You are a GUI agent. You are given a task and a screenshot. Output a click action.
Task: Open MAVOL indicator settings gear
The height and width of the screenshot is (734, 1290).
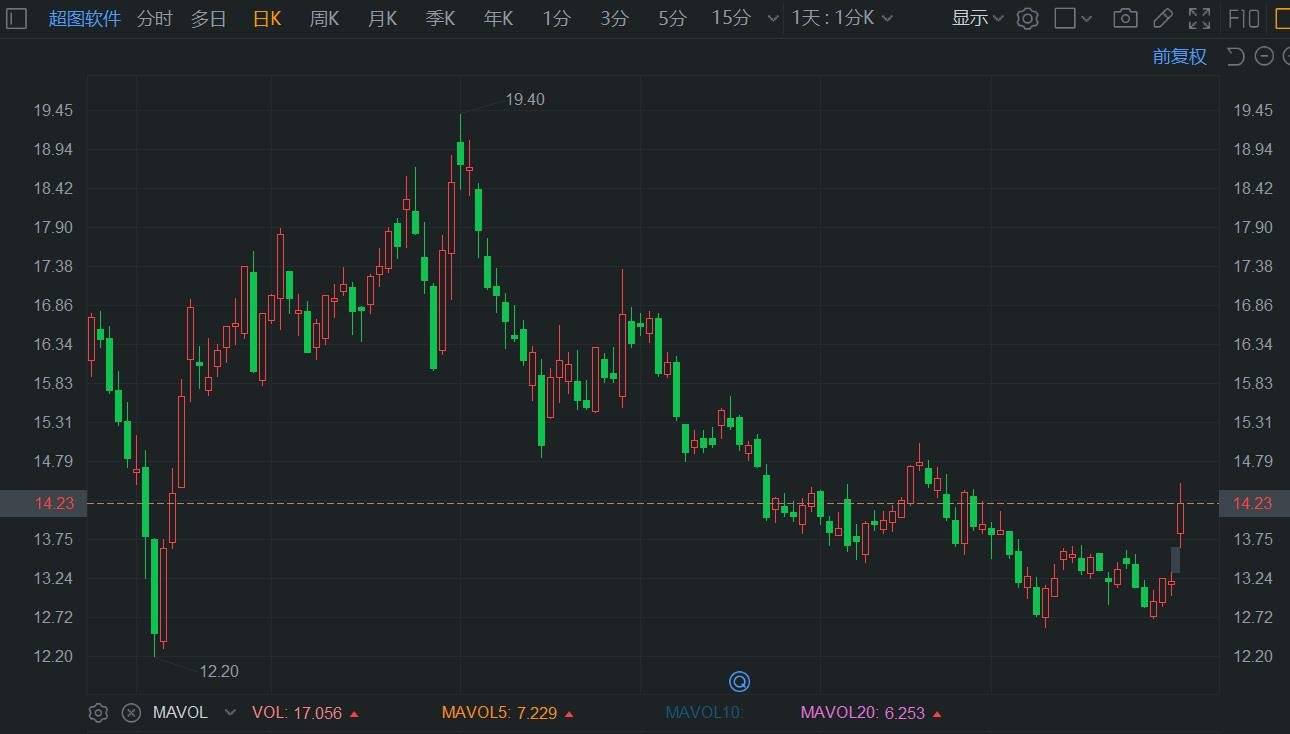tap(98, 713)
